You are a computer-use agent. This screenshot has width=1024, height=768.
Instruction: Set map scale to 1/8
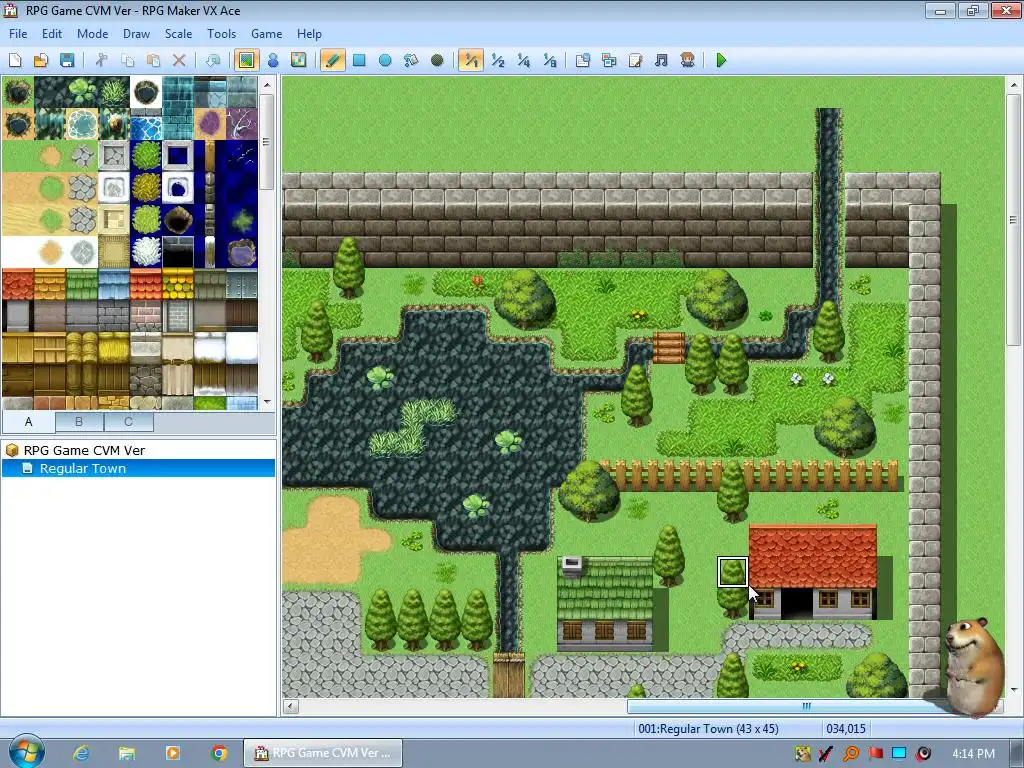[x=549, y=60]
